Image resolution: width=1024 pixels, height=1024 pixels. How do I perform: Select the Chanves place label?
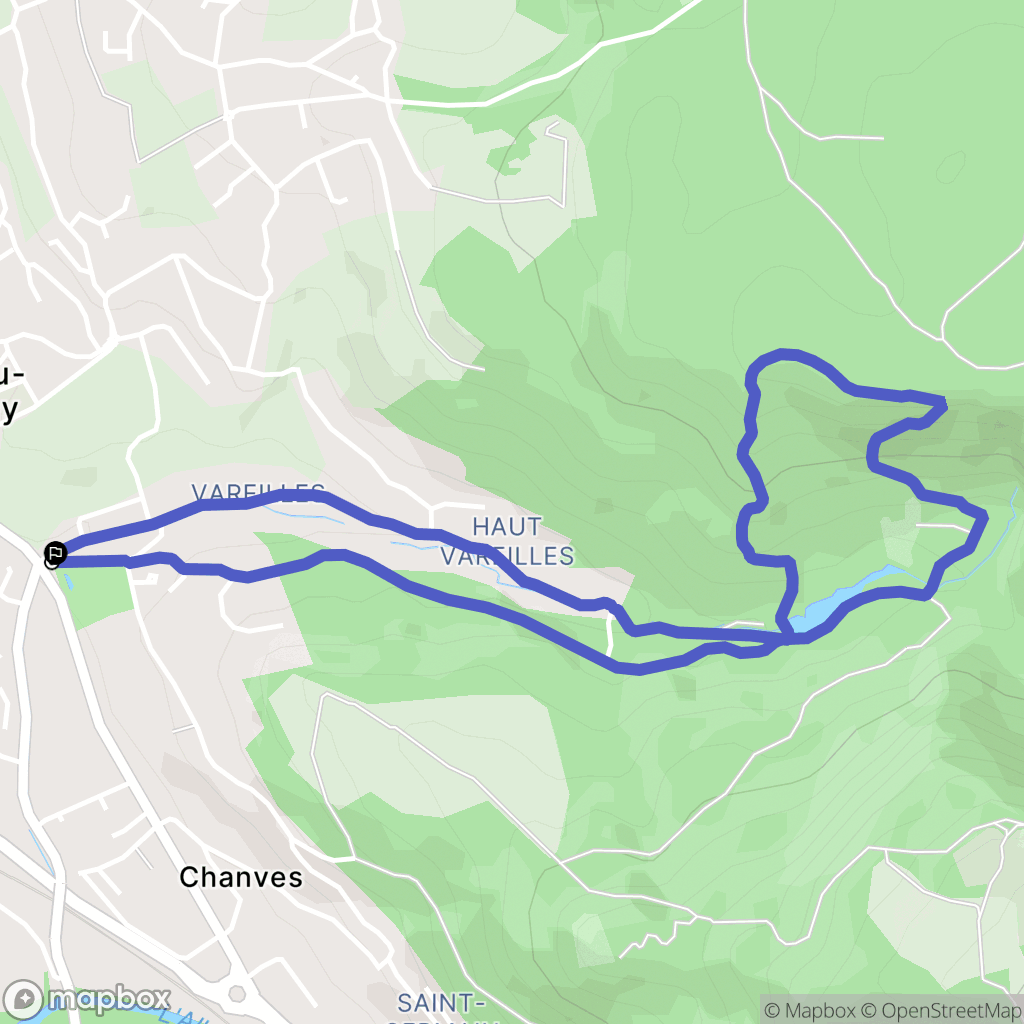point(241,878)
